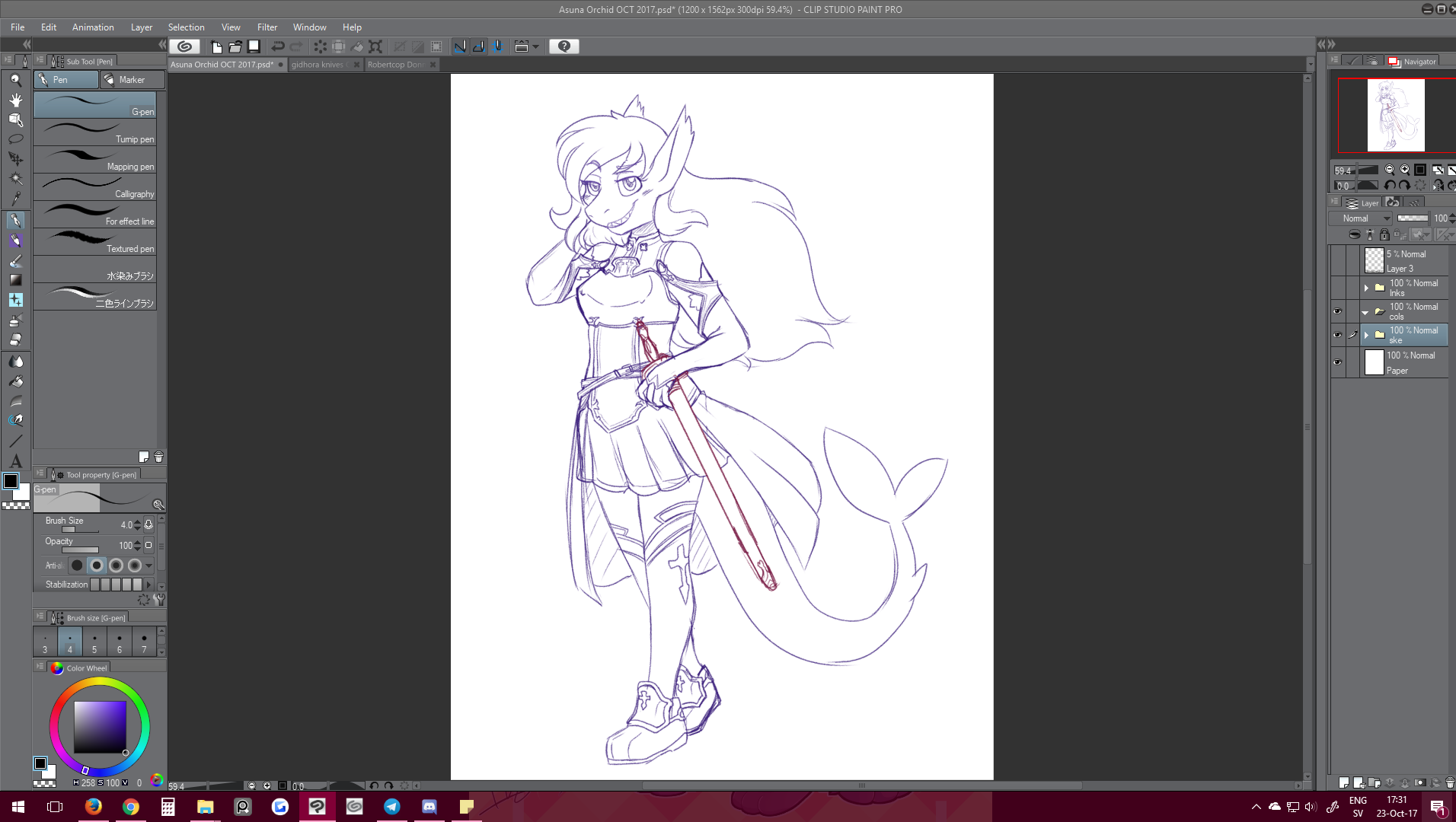The width and height of the screenshot is (1456, 822).
Task: Open the Help question mark button
Action: coord(564,46)
